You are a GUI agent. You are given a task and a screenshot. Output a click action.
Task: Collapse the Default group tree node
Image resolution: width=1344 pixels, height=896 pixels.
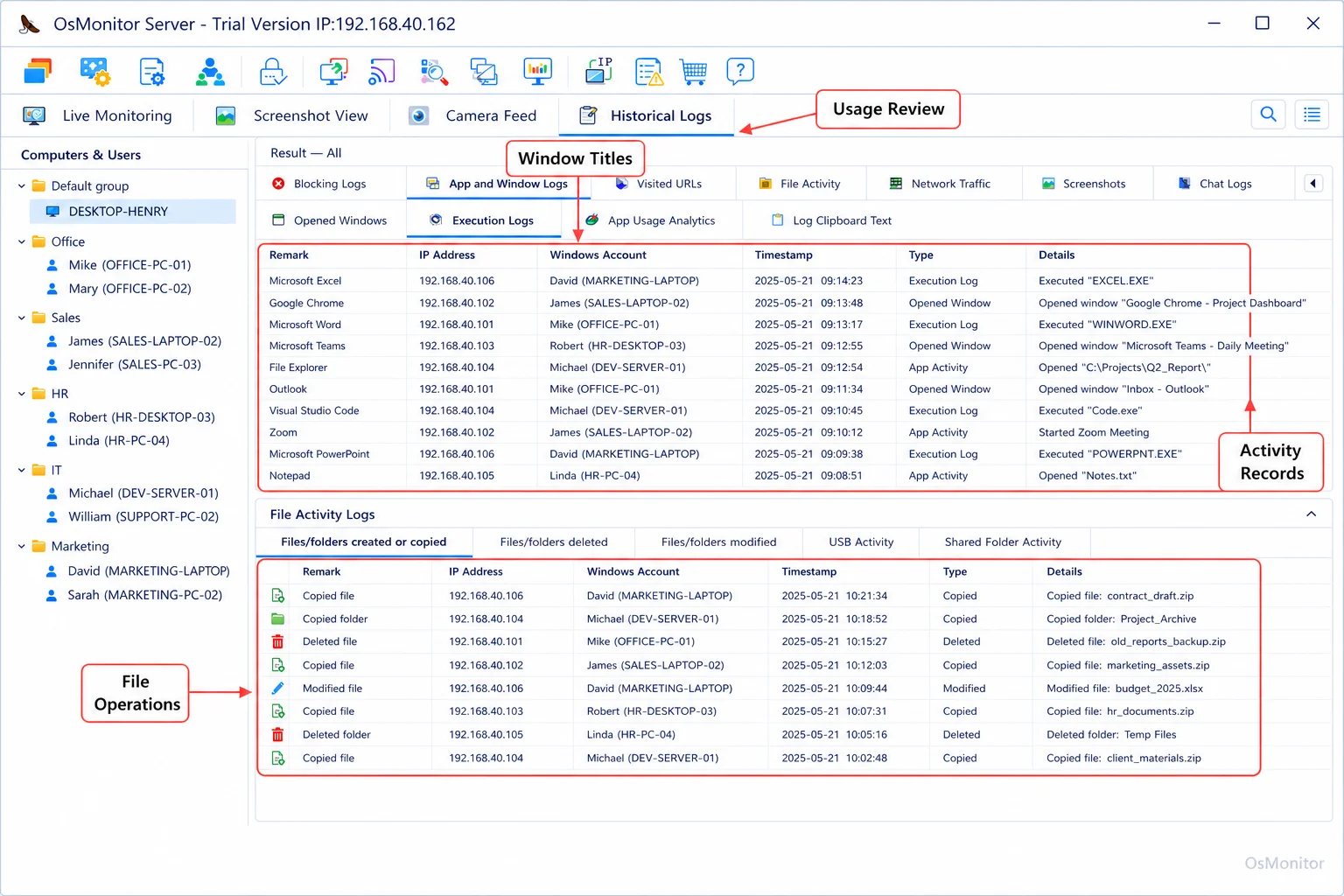pos(22,185)
